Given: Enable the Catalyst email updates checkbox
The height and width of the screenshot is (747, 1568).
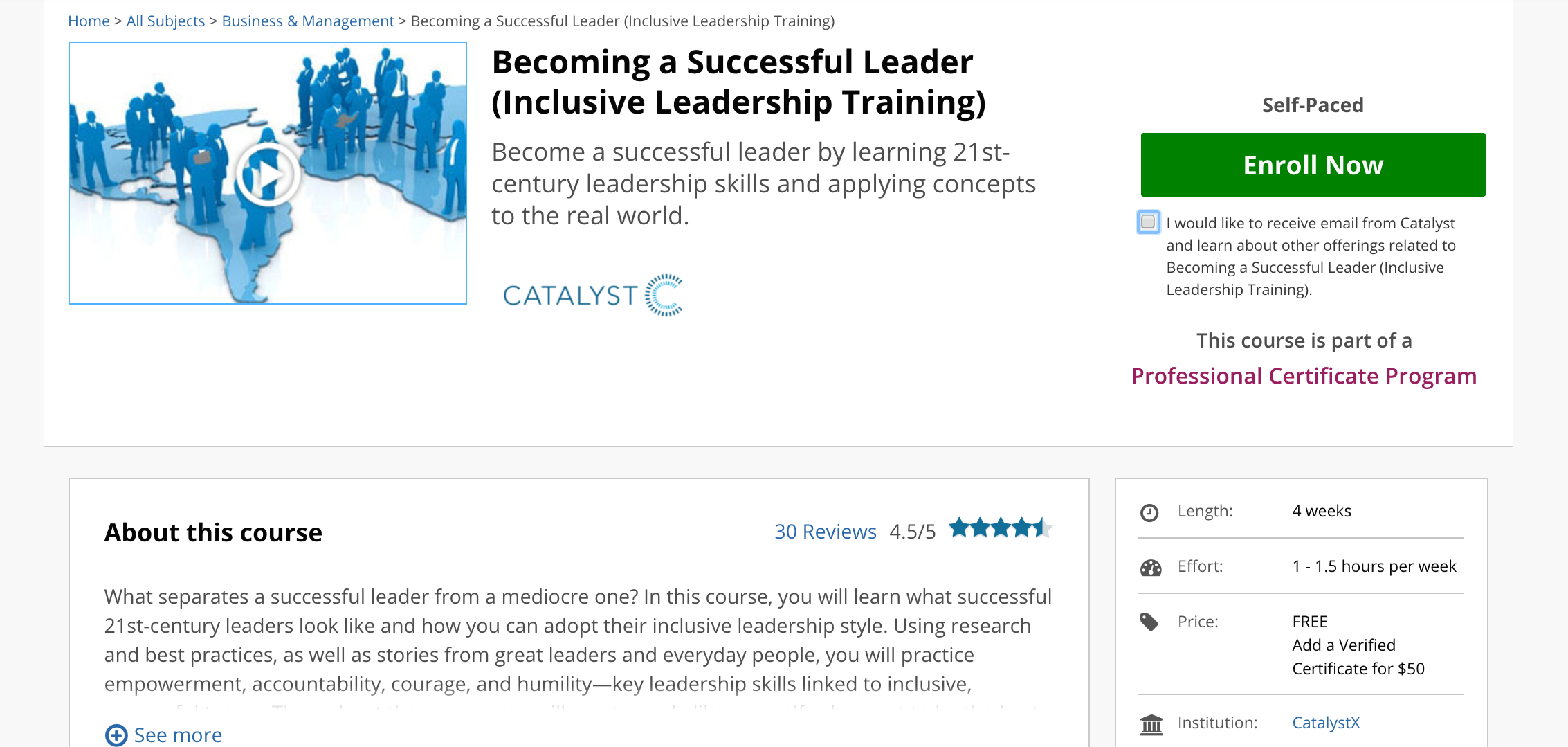Looking at the screenshot, I should click(x=1148, y=223).
